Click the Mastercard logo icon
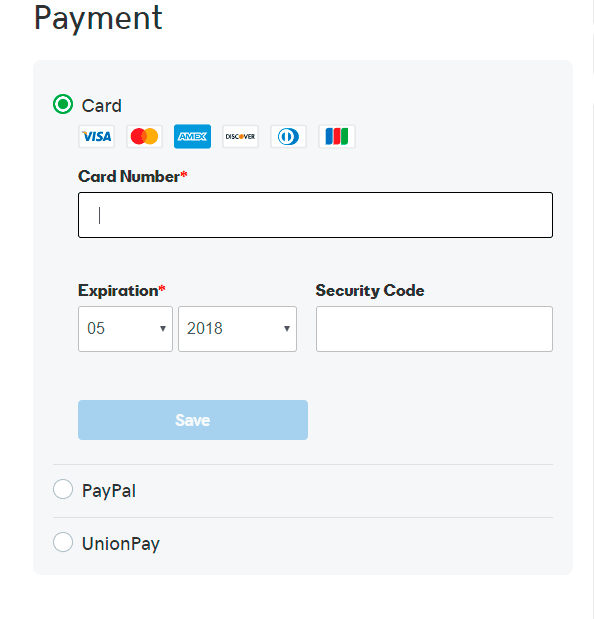 (x=144, y=137)
